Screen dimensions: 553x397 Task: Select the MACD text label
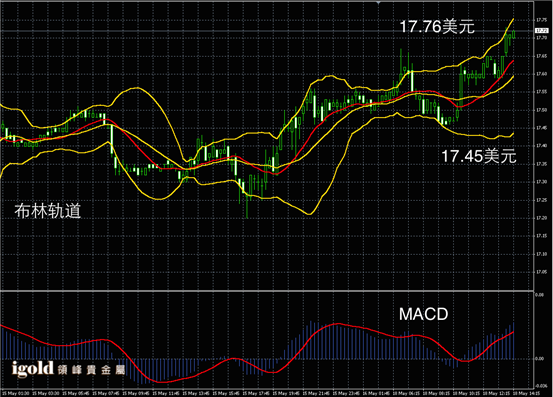(423, 314)
